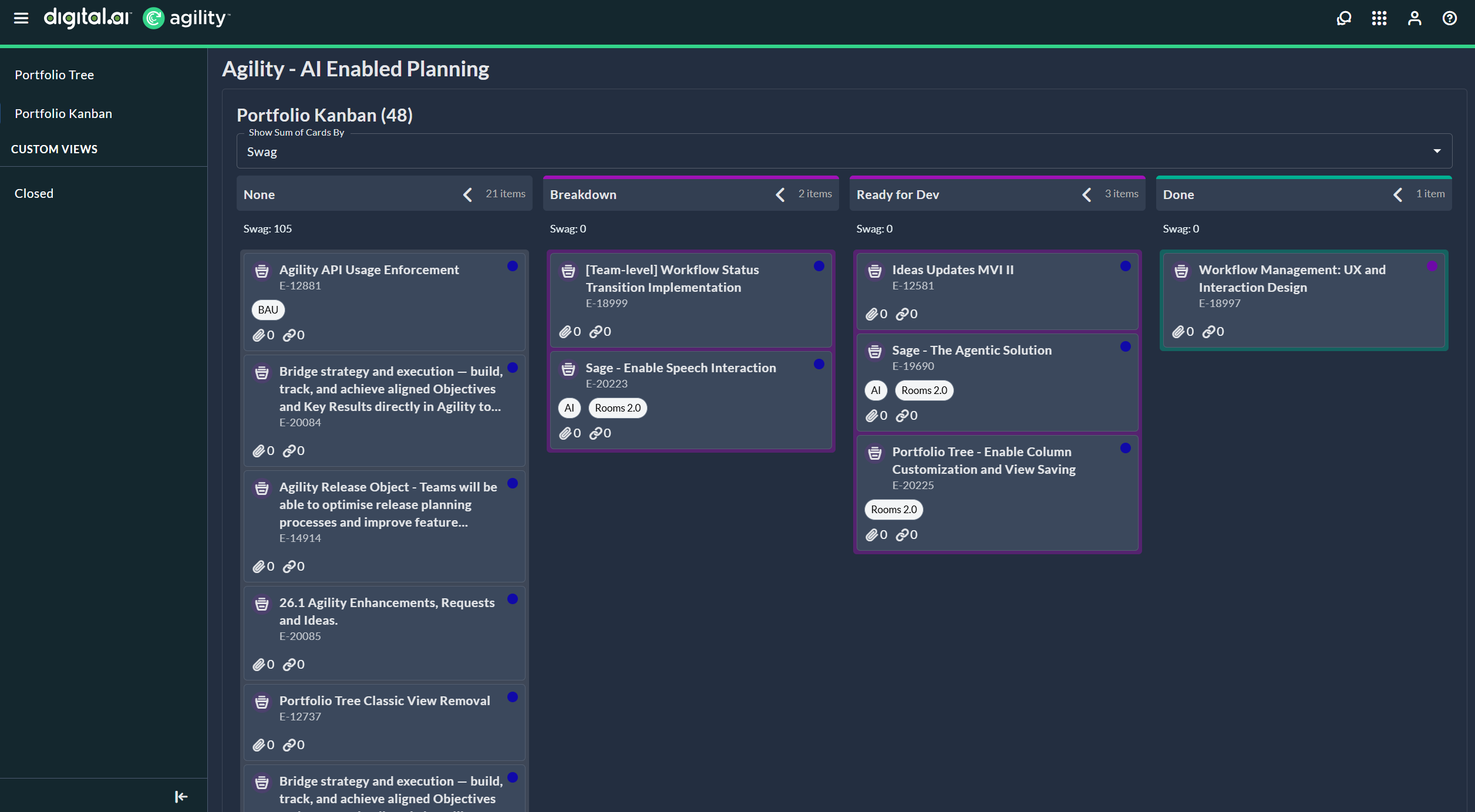Collapse the Done column chevron
The width and height of the screenshot is (1475, 812).
click(x=1398, y=194)
